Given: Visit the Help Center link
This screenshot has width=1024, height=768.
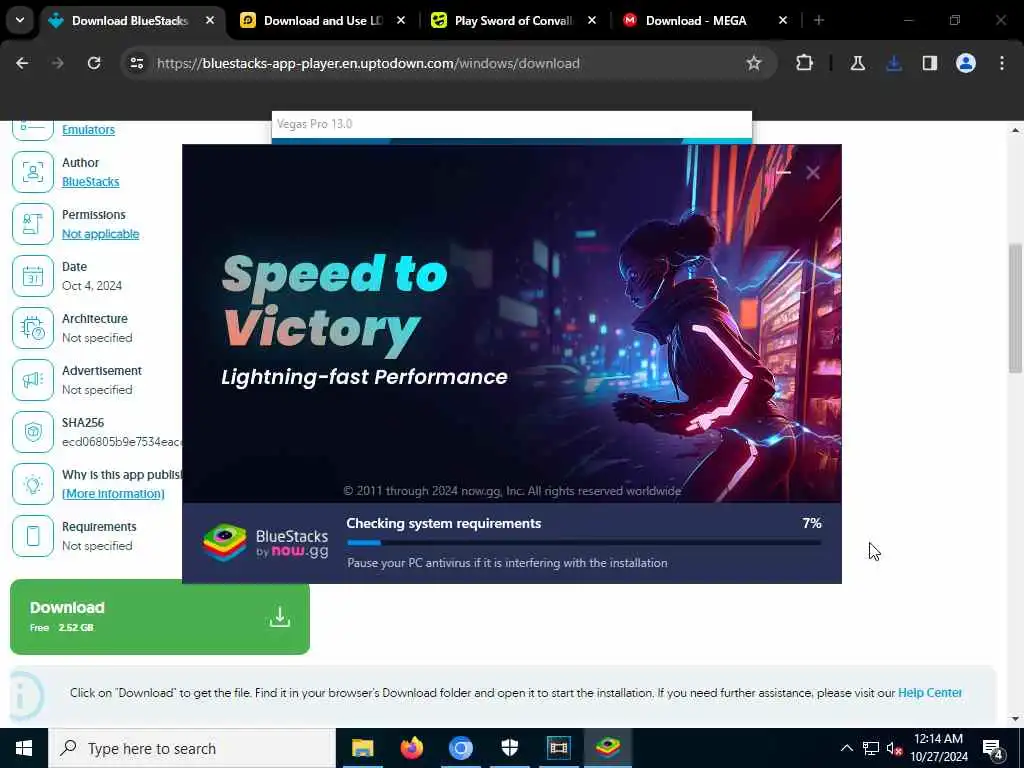Looking at the screenshot, I should click(x=929, y=693).
